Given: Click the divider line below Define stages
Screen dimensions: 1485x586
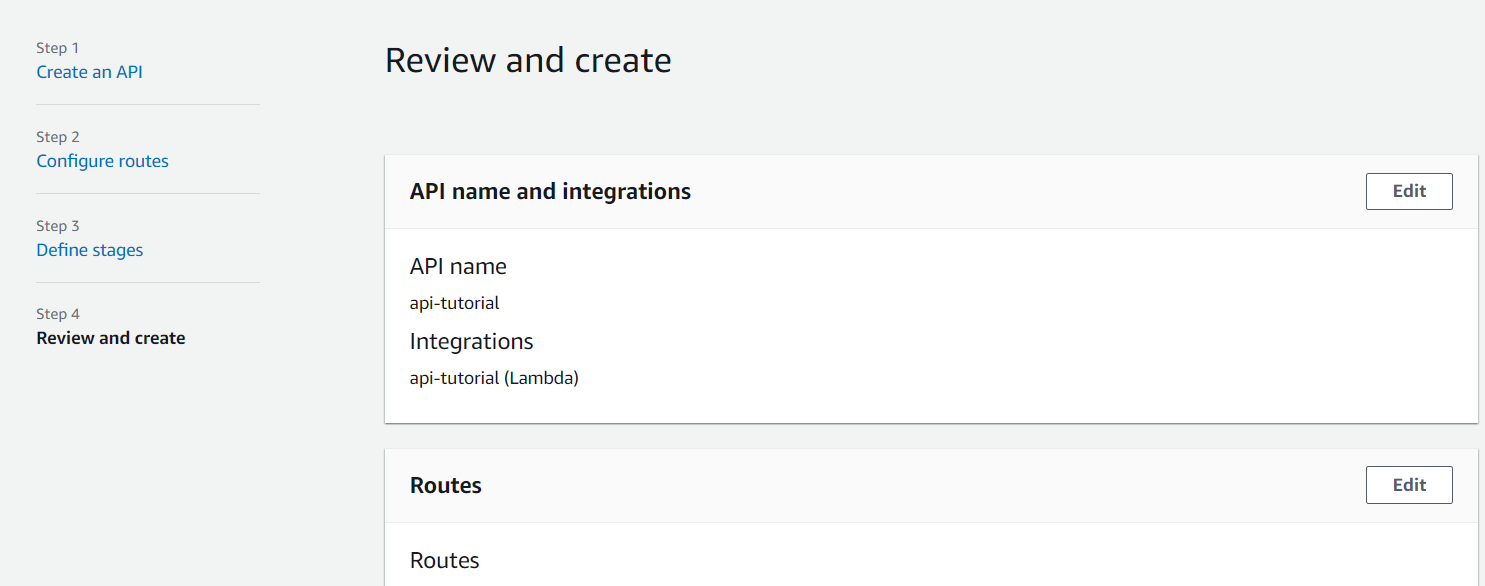Looking at the screenshot, I should (148, 282).
